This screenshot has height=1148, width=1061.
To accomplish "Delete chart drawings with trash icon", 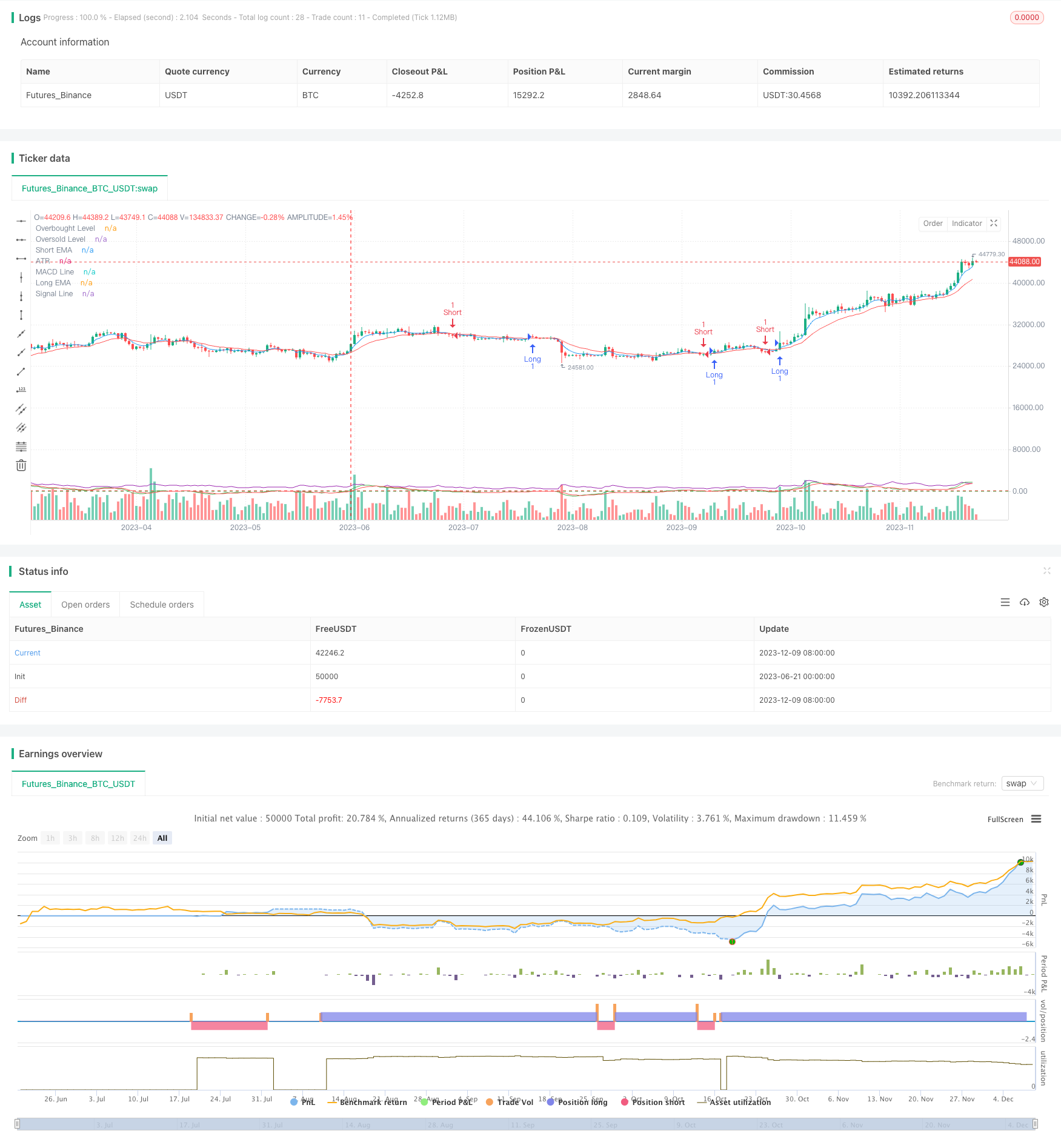I will 21,465.
